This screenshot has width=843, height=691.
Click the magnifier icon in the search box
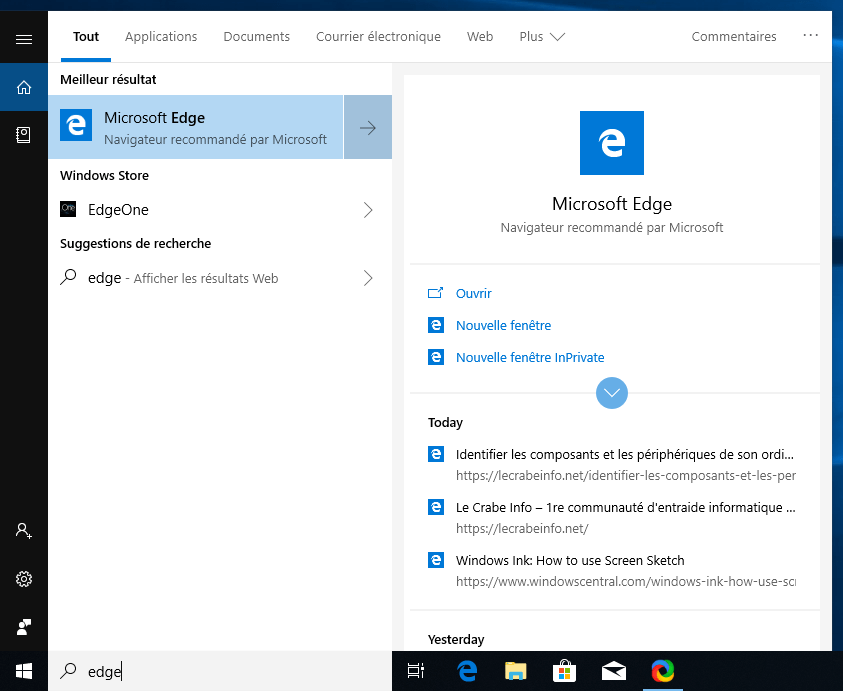coord(68,671)
